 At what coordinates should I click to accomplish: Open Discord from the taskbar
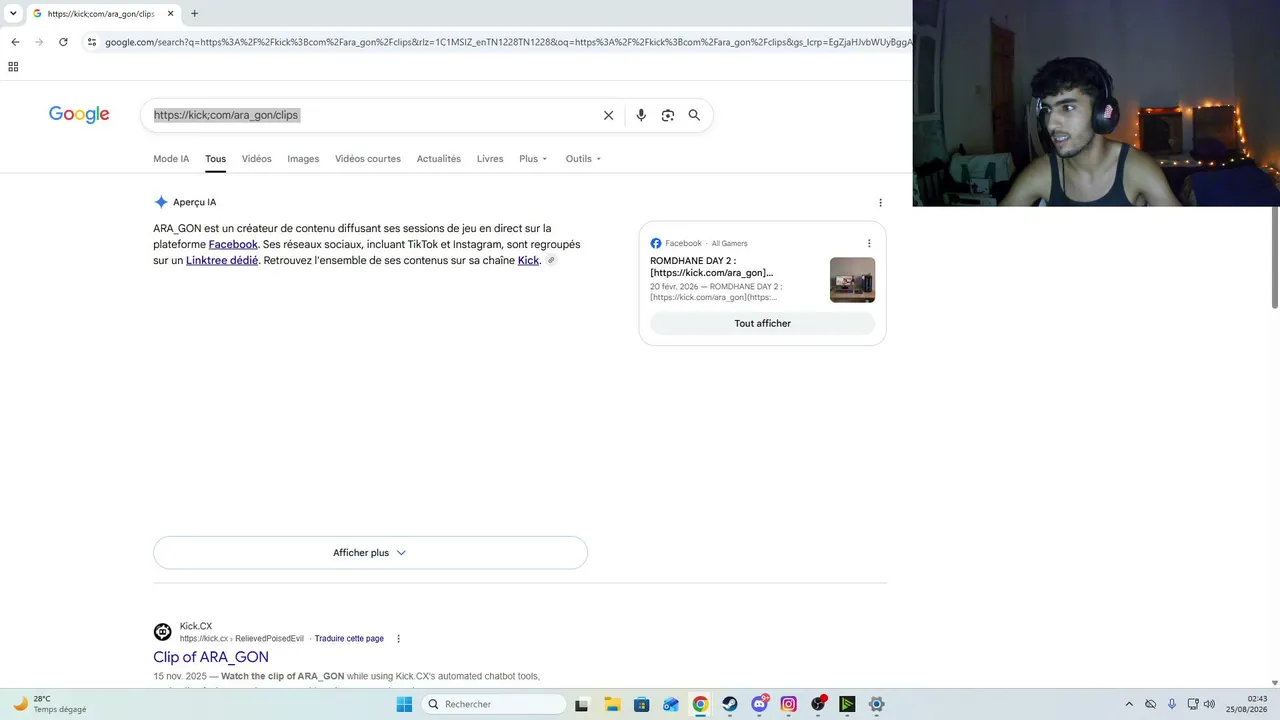click(x=760, y=704)
